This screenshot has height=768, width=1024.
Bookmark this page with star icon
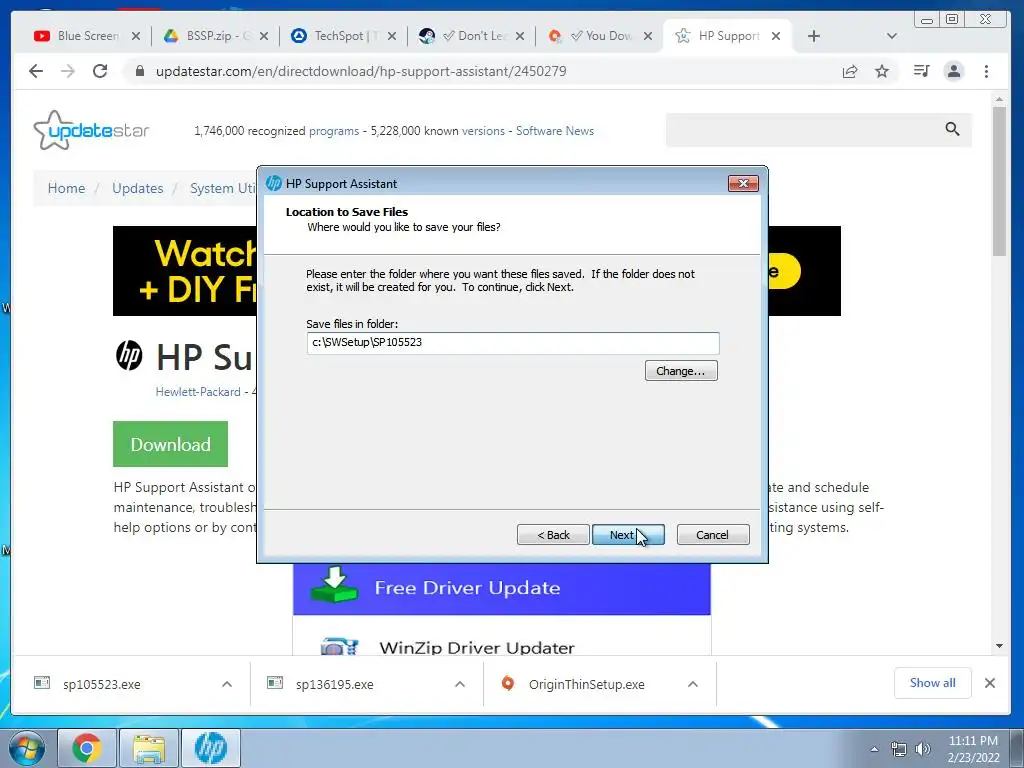(x=882, y=71)
